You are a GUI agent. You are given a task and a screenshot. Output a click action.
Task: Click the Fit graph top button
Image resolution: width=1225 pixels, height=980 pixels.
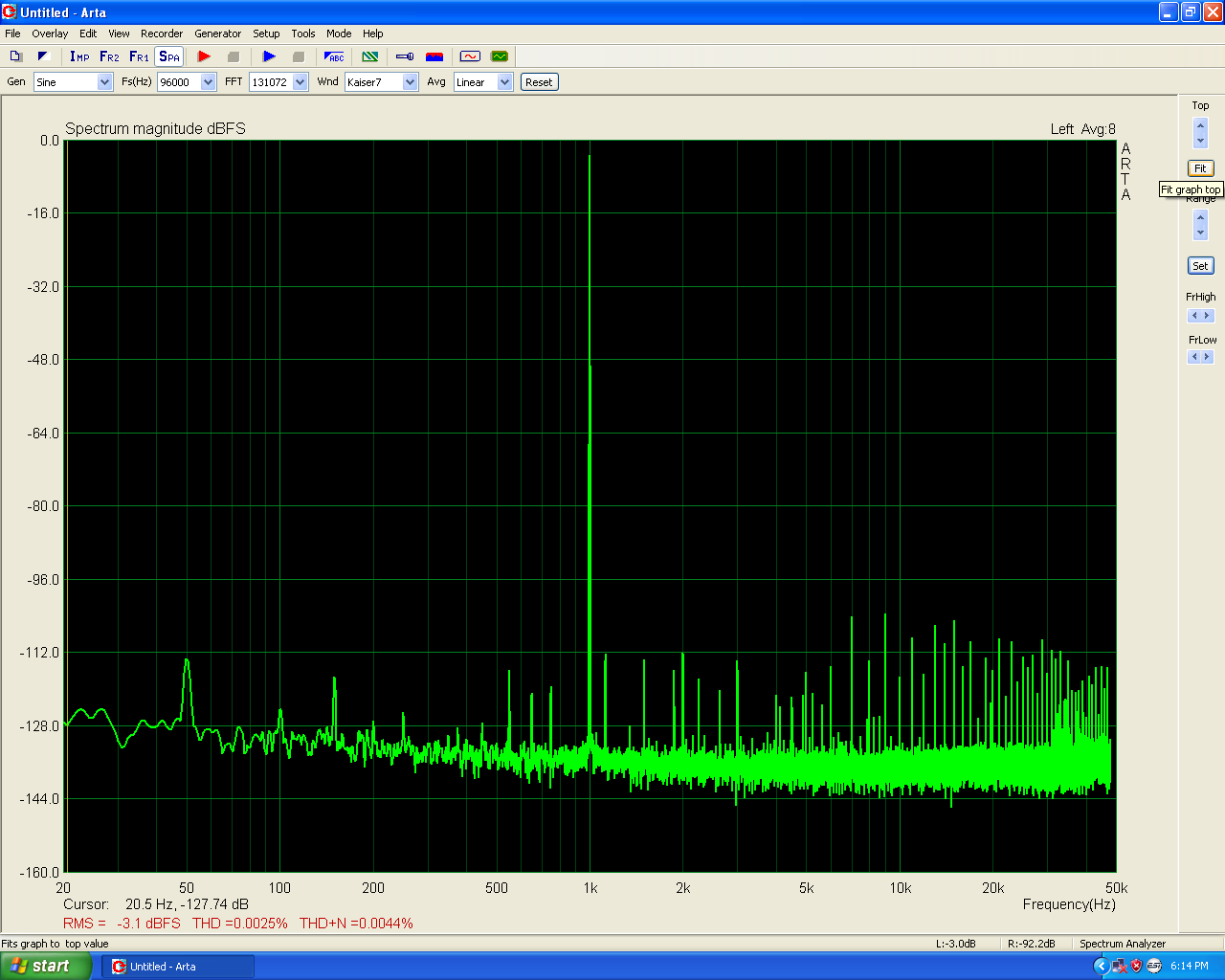point(1200,168)
